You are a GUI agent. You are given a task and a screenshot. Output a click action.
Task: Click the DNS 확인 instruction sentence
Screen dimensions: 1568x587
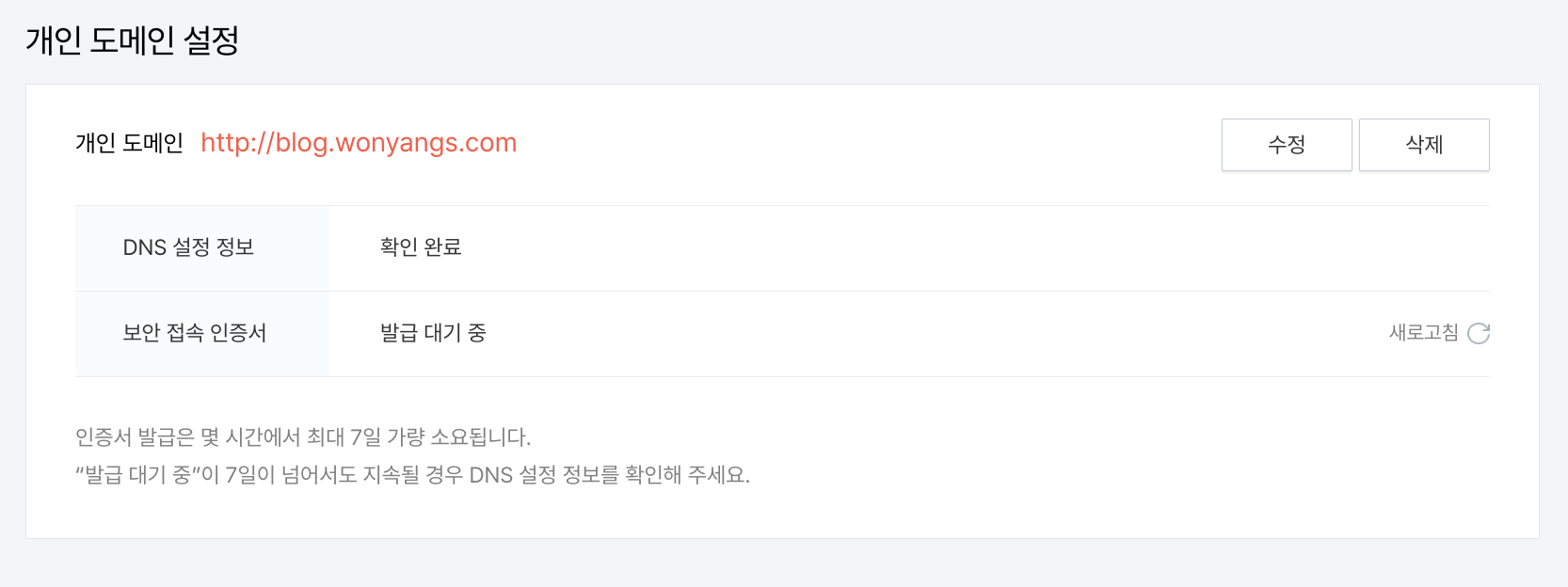(x=412, y=477)
